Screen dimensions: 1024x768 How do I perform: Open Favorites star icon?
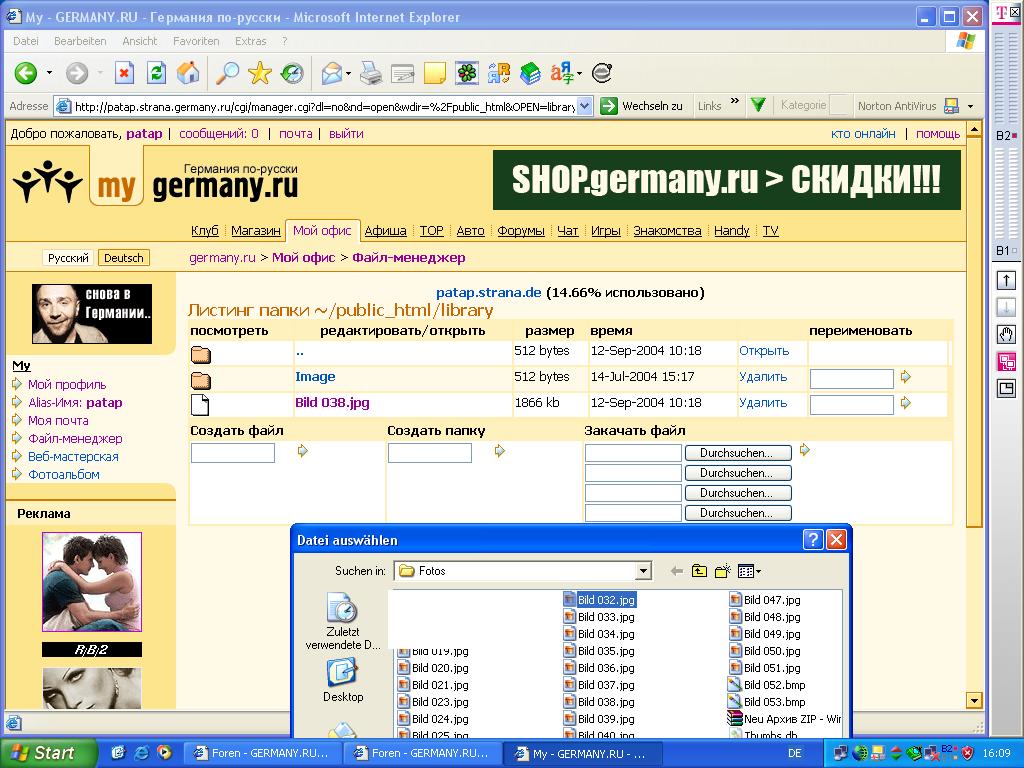point(259,73)
